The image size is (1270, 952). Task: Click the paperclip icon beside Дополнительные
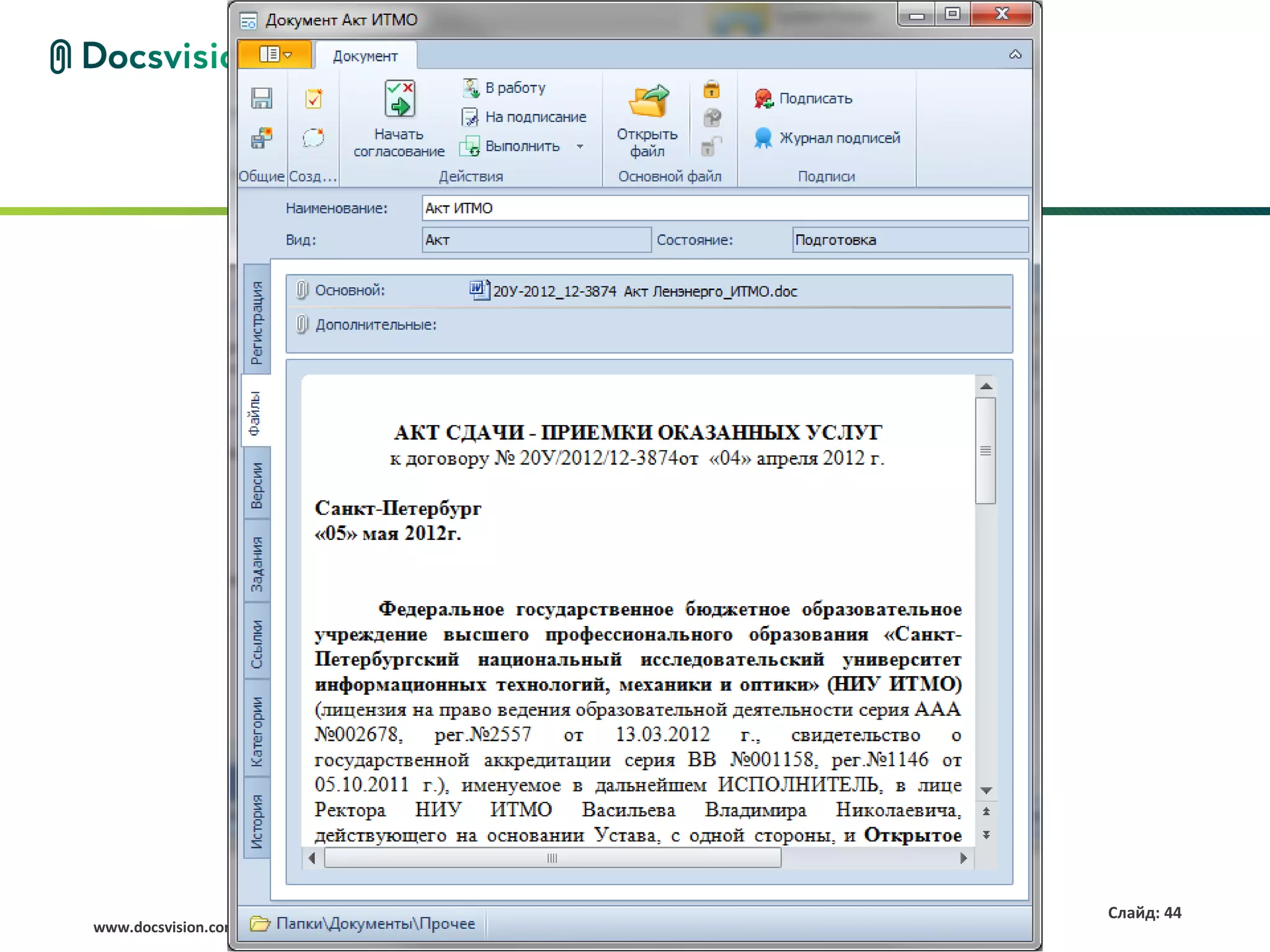(x=302, y=324)
